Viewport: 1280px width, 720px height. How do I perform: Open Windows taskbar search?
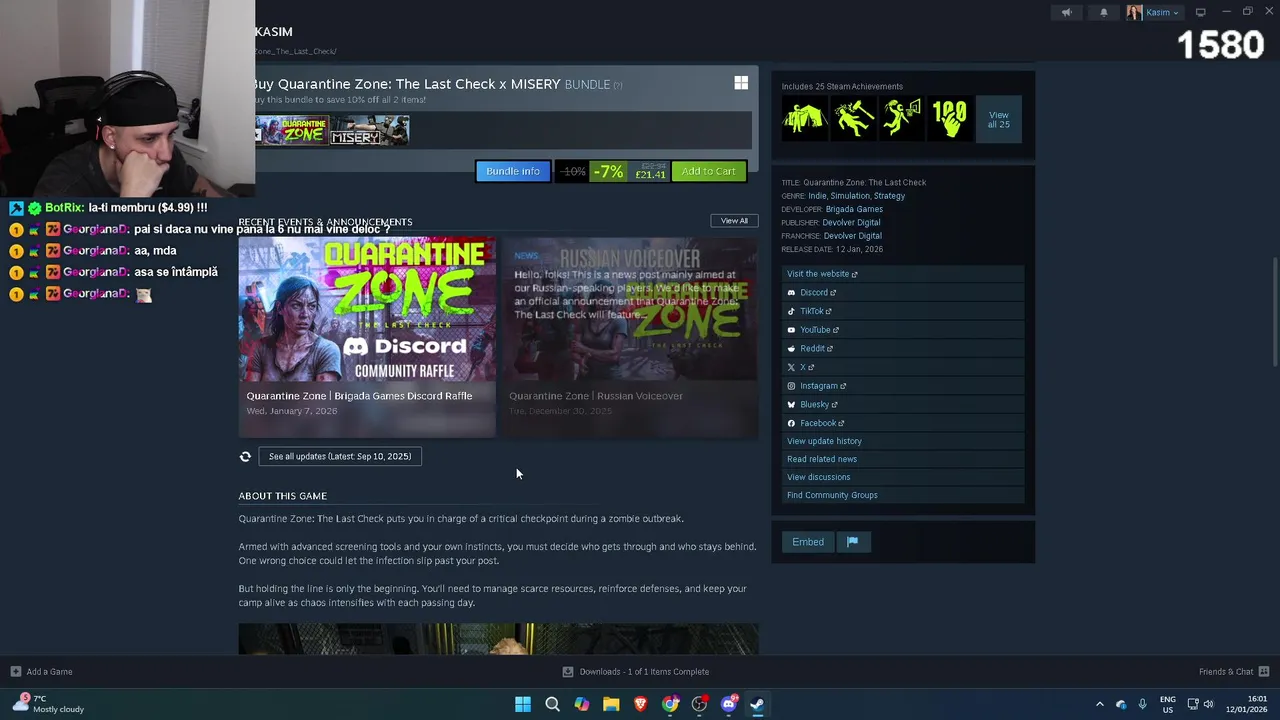click(x=552, y=704)
